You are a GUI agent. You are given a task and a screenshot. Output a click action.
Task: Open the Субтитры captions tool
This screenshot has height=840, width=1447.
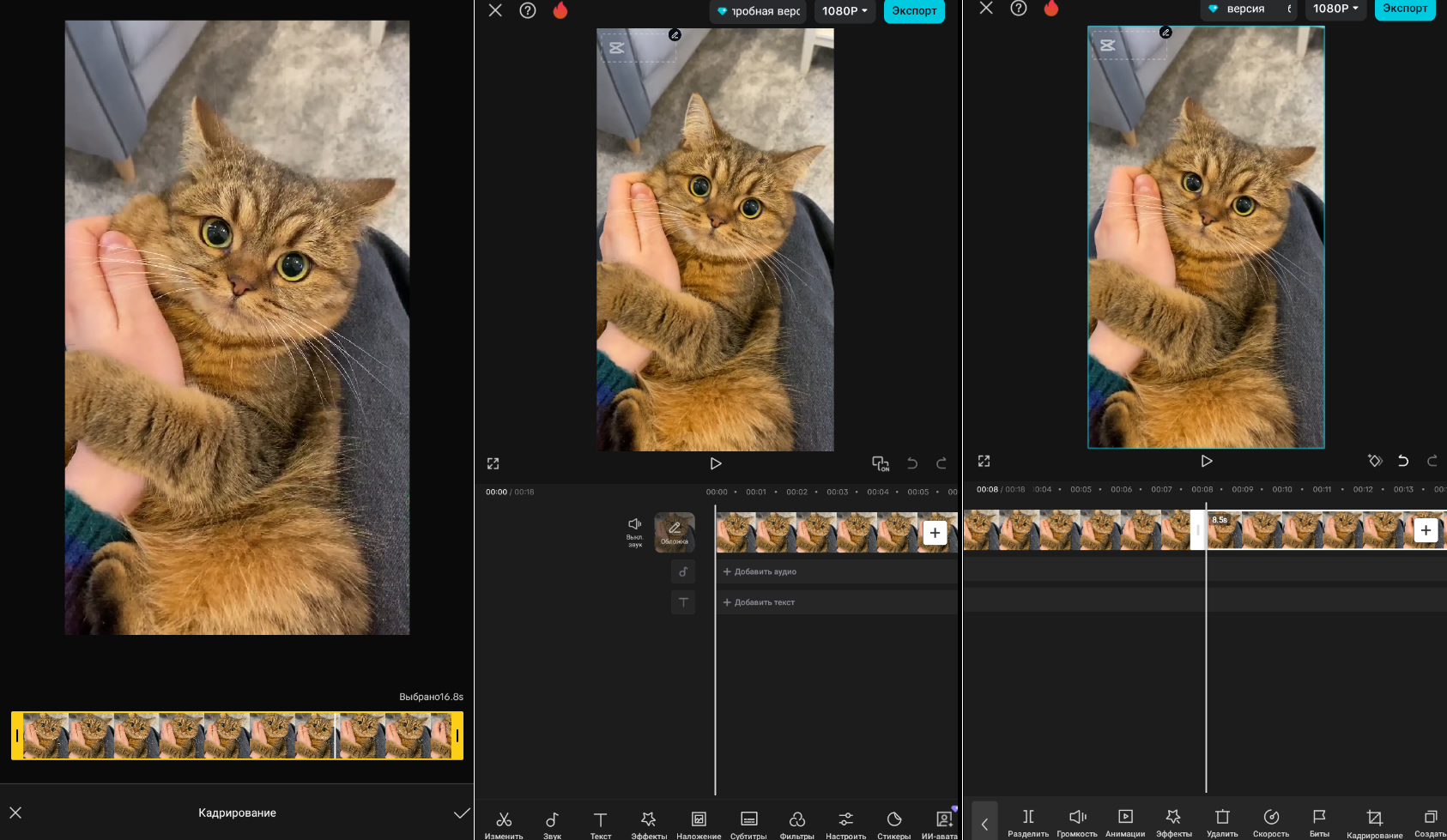pyautogui.click(x=748, y=824)
